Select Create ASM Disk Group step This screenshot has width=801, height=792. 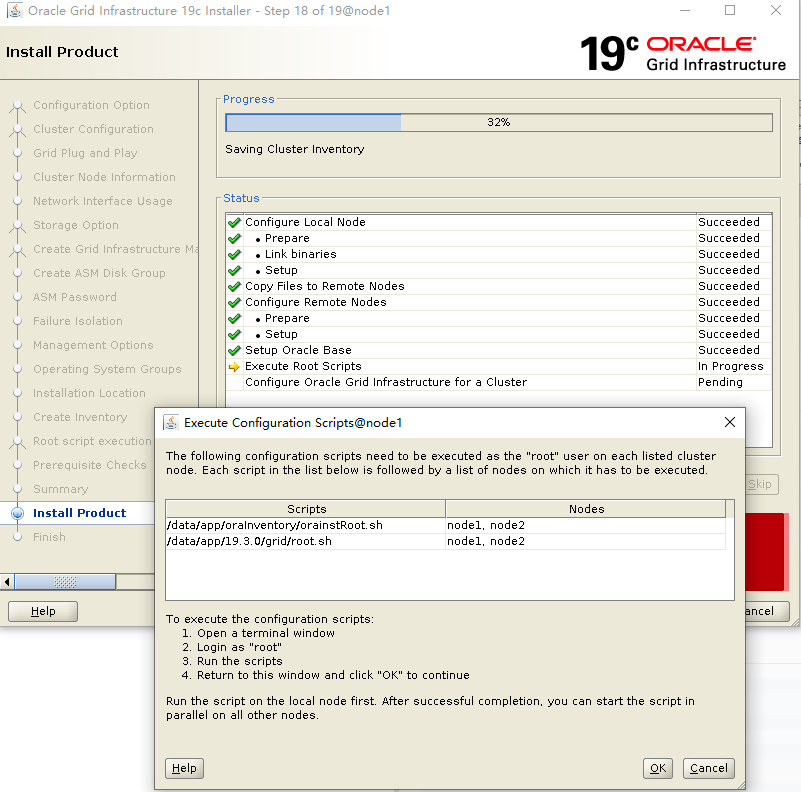point(99,273)
